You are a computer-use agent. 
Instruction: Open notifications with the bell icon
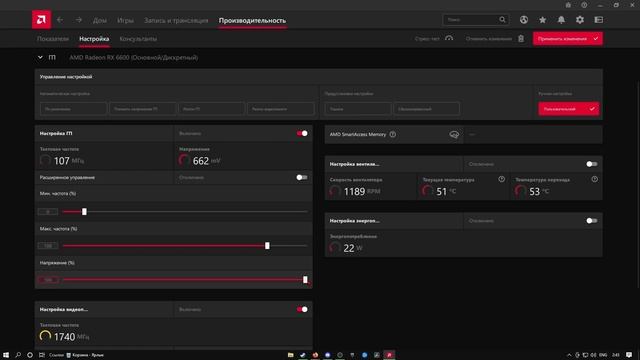pos(561,20)
